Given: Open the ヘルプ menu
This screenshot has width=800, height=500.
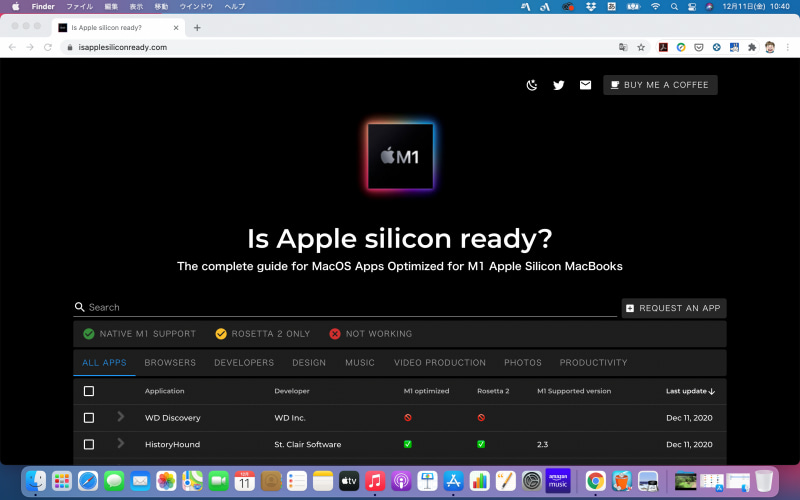Looking at the screenshot, I should pos(235,7).
